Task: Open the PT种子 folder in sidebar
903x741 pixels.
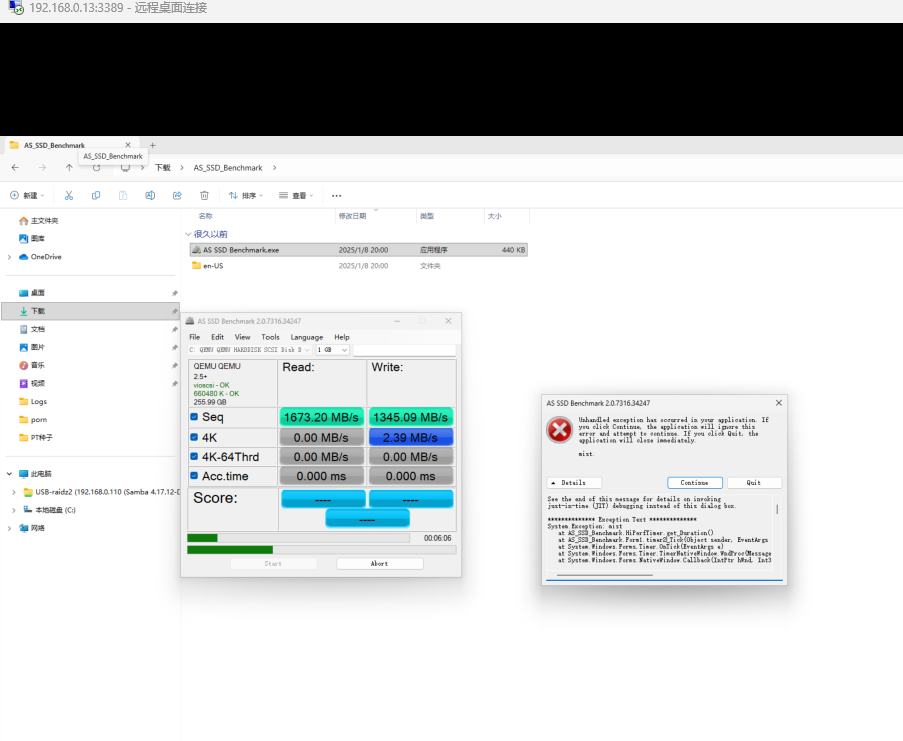Action: pyautogui.click(x=36, y=438)
